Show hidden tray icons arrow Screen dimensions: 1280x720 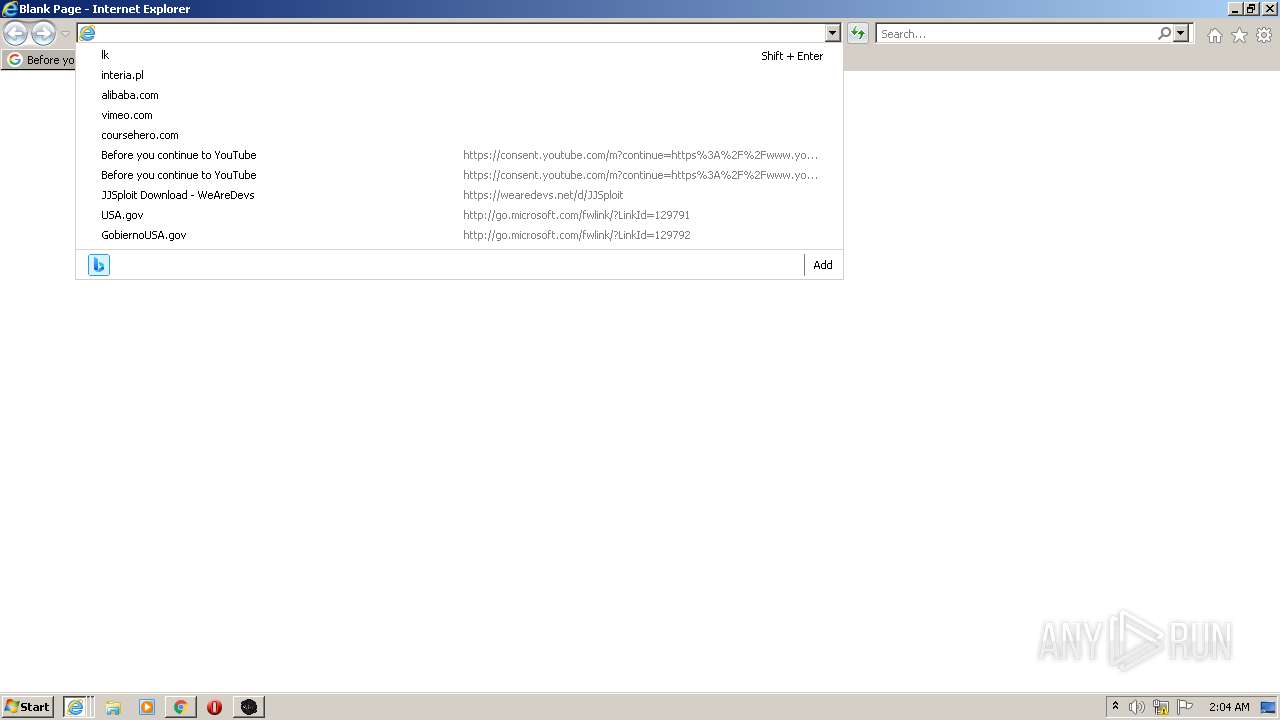point(1115,706)
